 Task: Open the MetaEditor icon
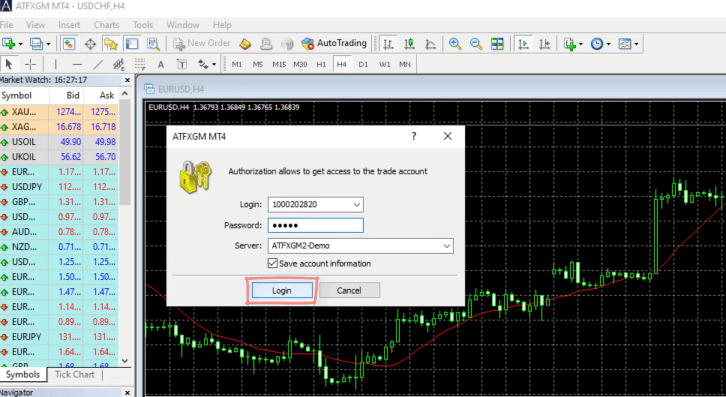(x=245, y=44)
